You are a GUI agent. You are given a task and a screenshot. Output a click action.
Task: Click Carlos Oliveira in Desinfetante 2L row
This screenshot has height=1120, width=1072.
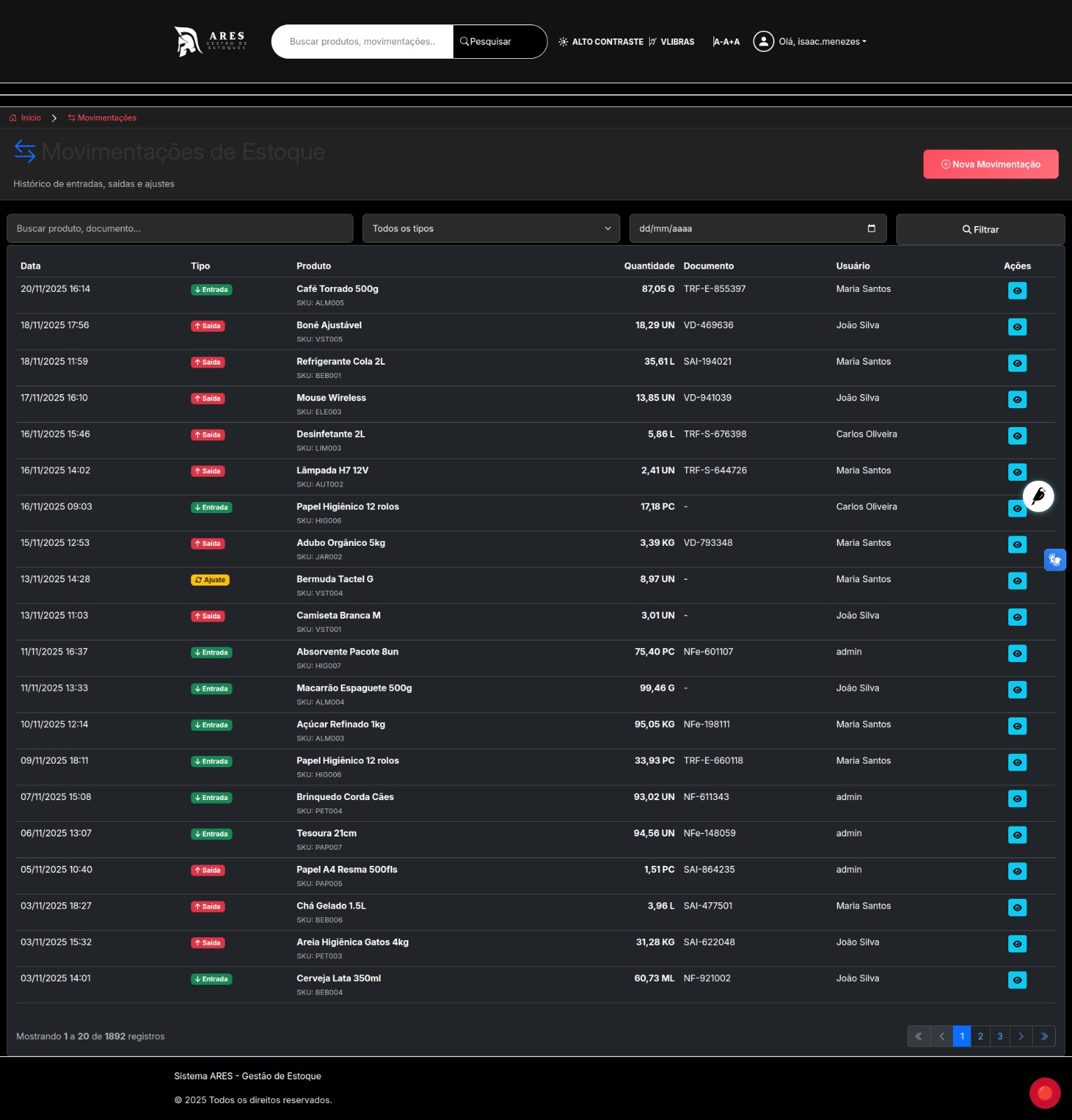[x=866, y=434]
